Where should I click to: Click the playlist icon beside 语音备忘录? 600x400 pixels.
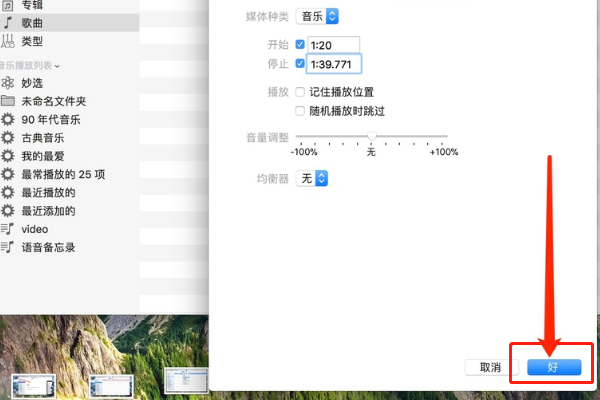7,247
